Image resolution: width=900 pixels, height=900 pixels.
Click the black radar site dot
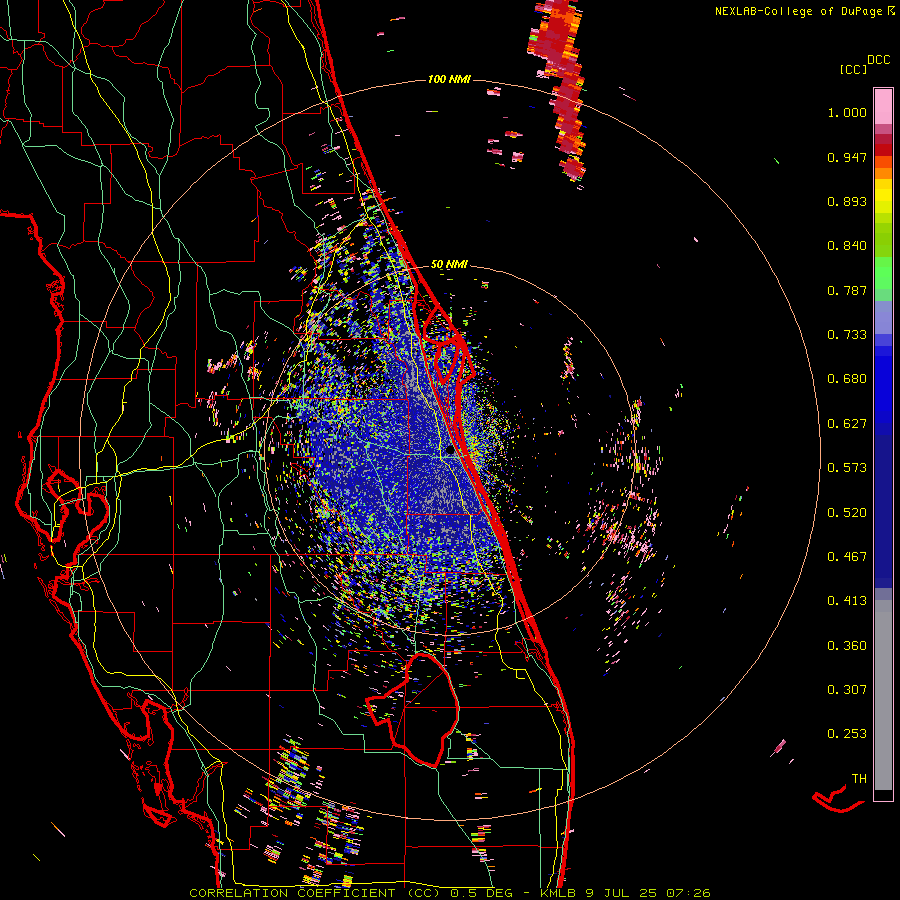451,451
